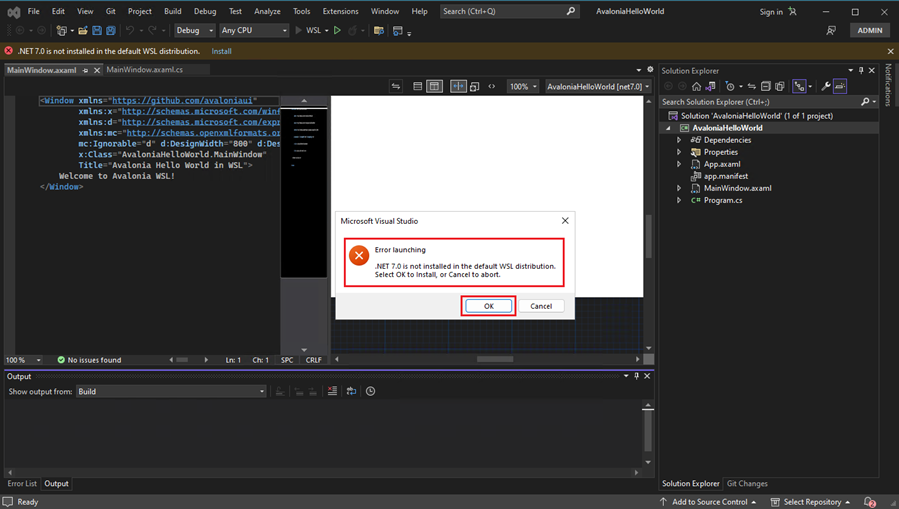899x509 pixels.
Task: Click the Open File toolbar icon
Action: point(83,30)
